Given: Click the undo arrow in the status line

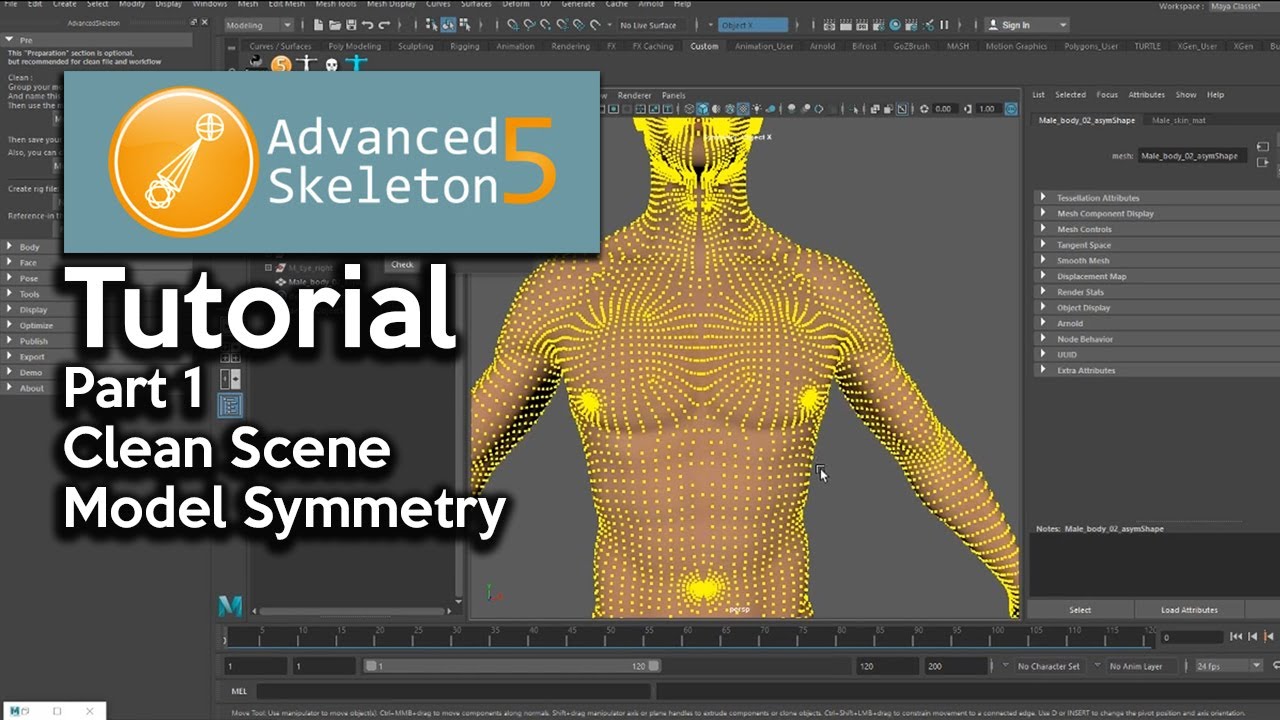Looking at the screenshot, I should coord(368,25).
